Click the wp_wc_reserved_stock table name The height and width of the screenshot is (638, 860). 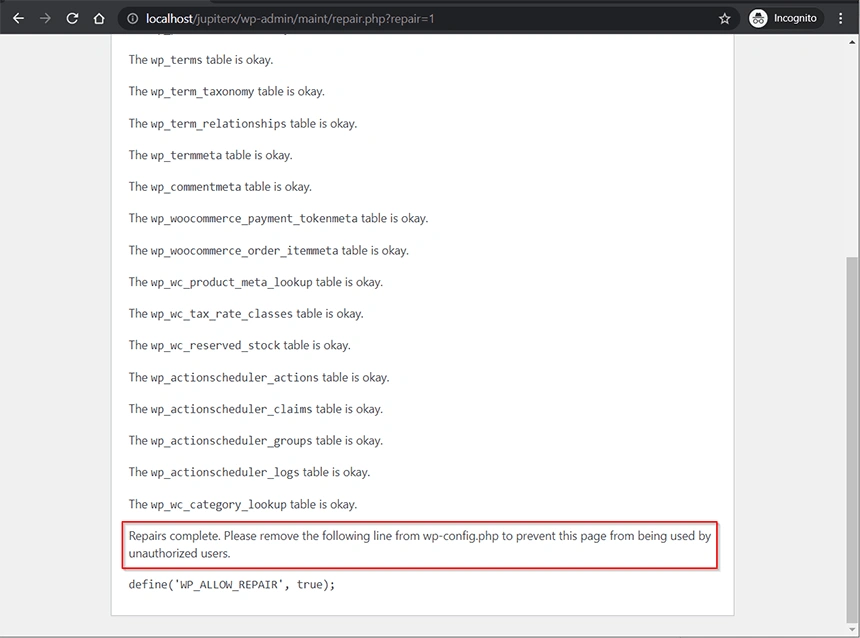[x=215, y=346]
